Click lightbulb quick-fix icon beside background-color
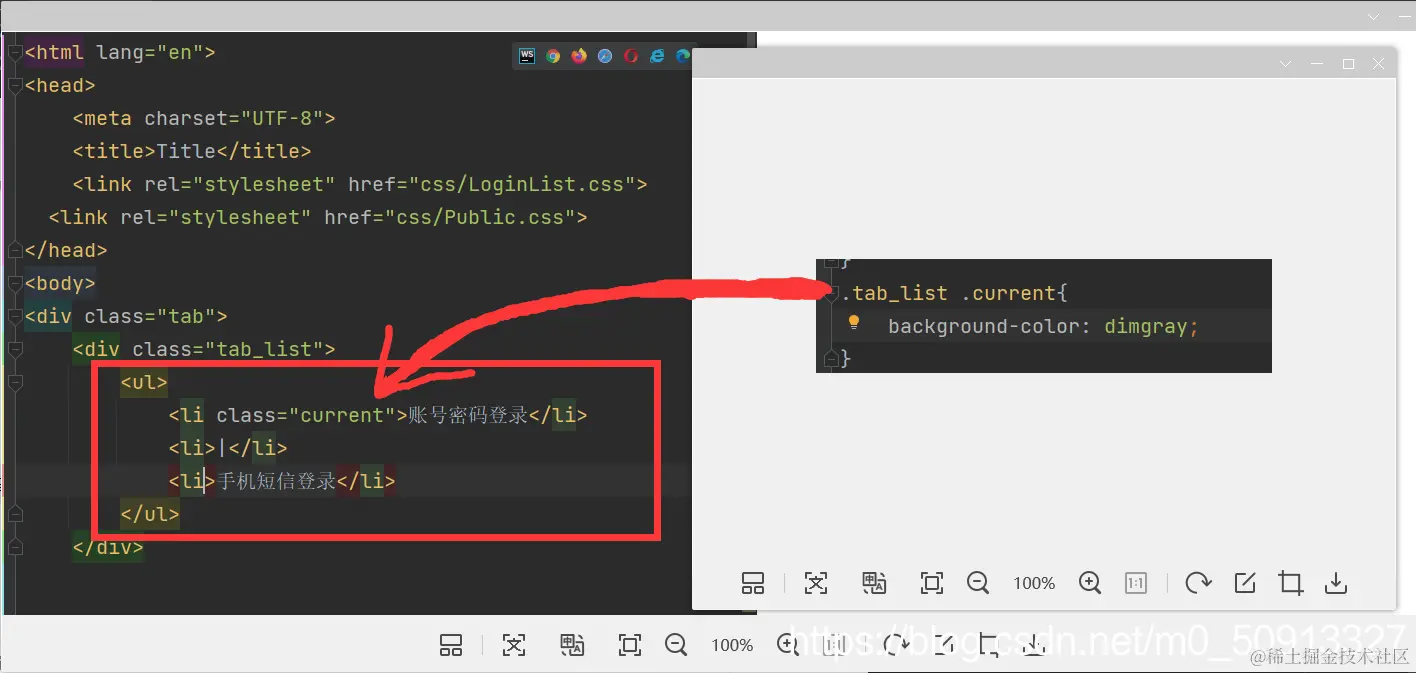 tap(854, 323)
